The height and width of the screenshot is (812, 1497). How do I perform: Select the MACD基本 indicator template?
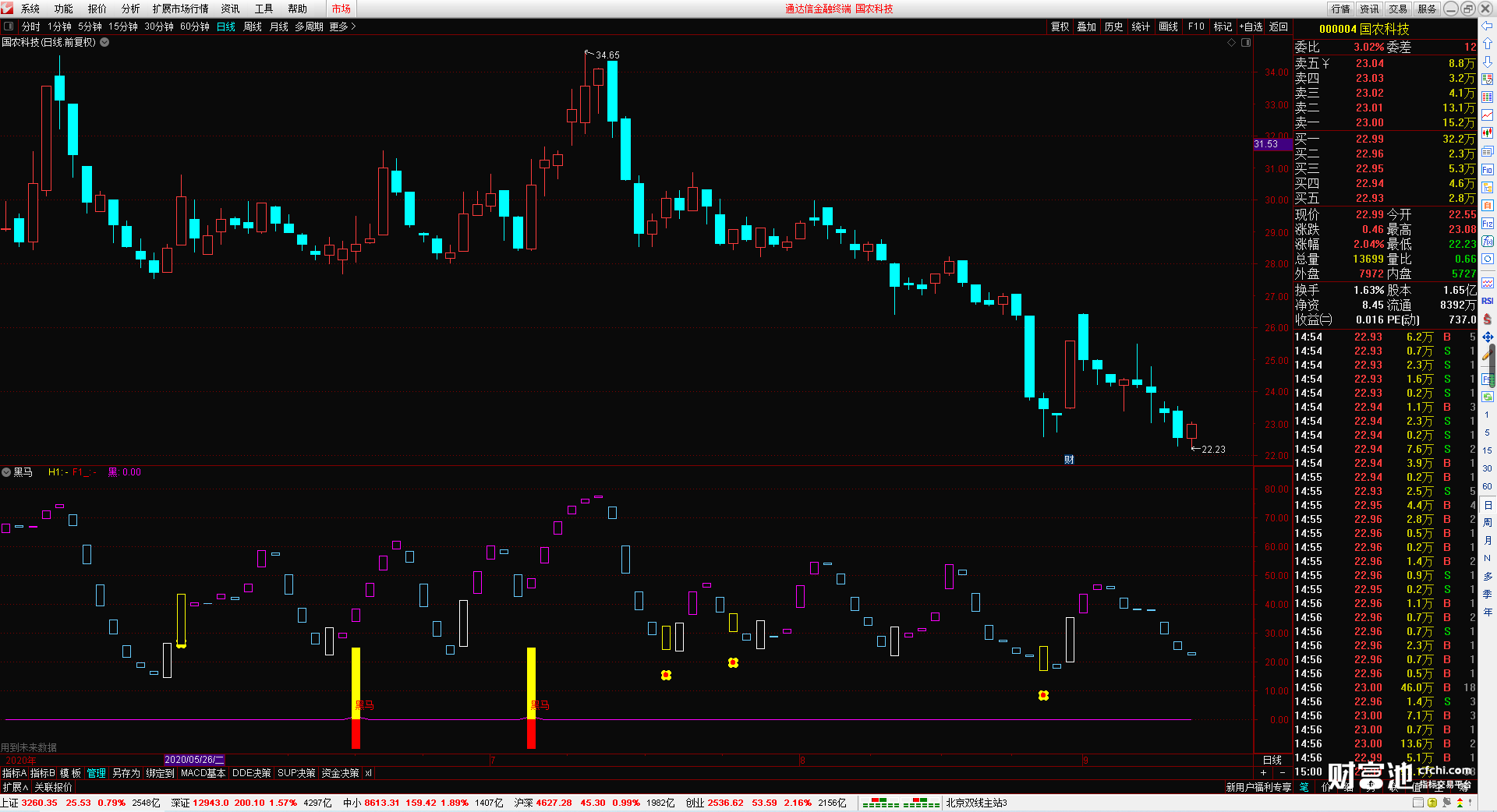click(x=203, y=773)
